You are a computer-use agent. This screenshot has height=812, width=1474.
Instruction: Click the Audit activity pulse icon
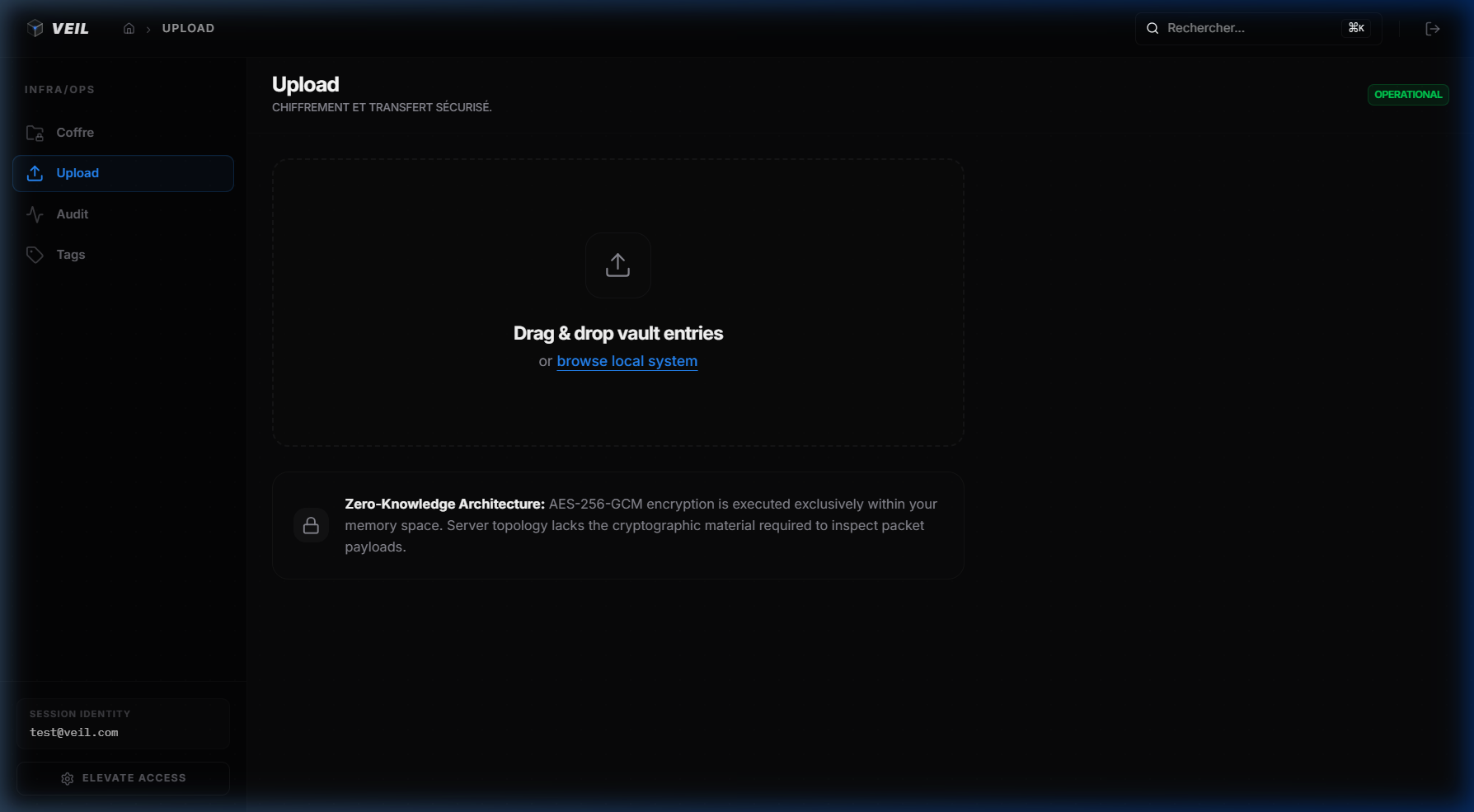[x=35, y=214]
